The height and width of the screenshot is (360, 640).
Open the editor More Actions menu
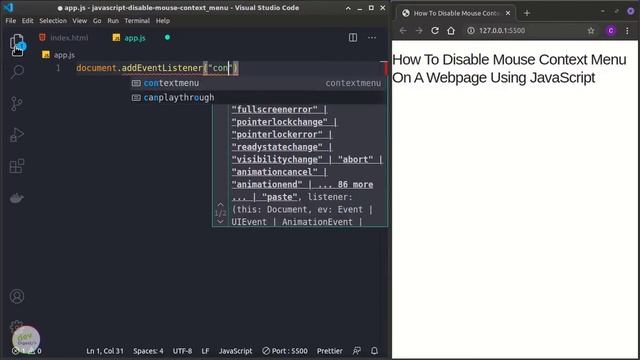pyautogui.click(x=372, y=38)
